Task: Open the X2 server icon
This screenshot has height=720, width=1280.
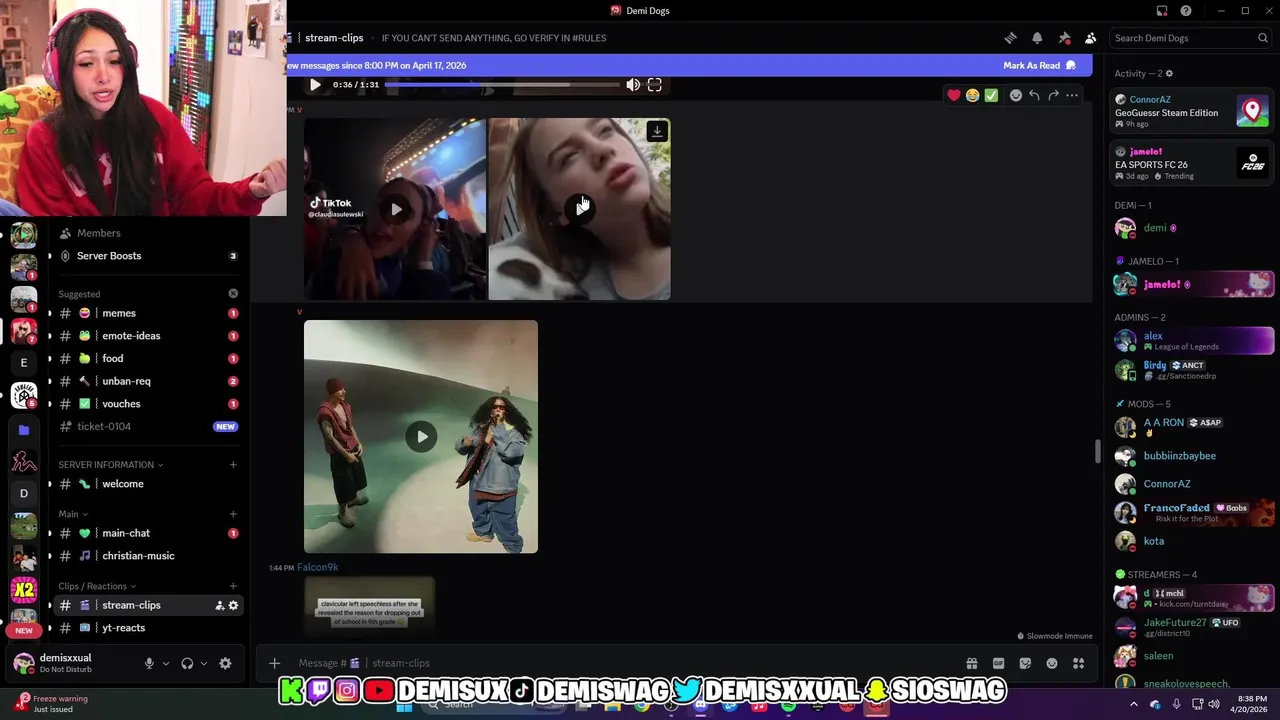Action: (x=24, y=589)
